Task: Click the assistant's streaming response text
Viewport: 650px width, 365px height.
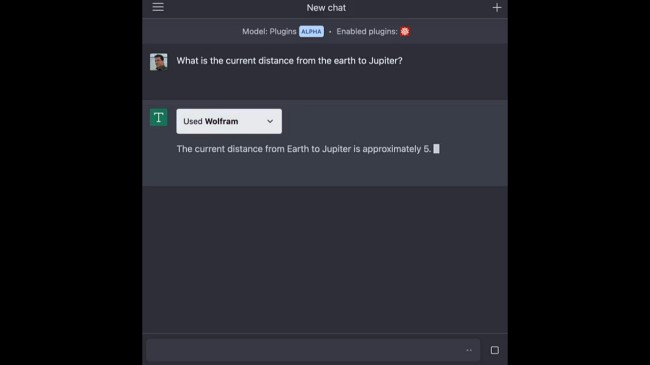Action: (304, 149)
